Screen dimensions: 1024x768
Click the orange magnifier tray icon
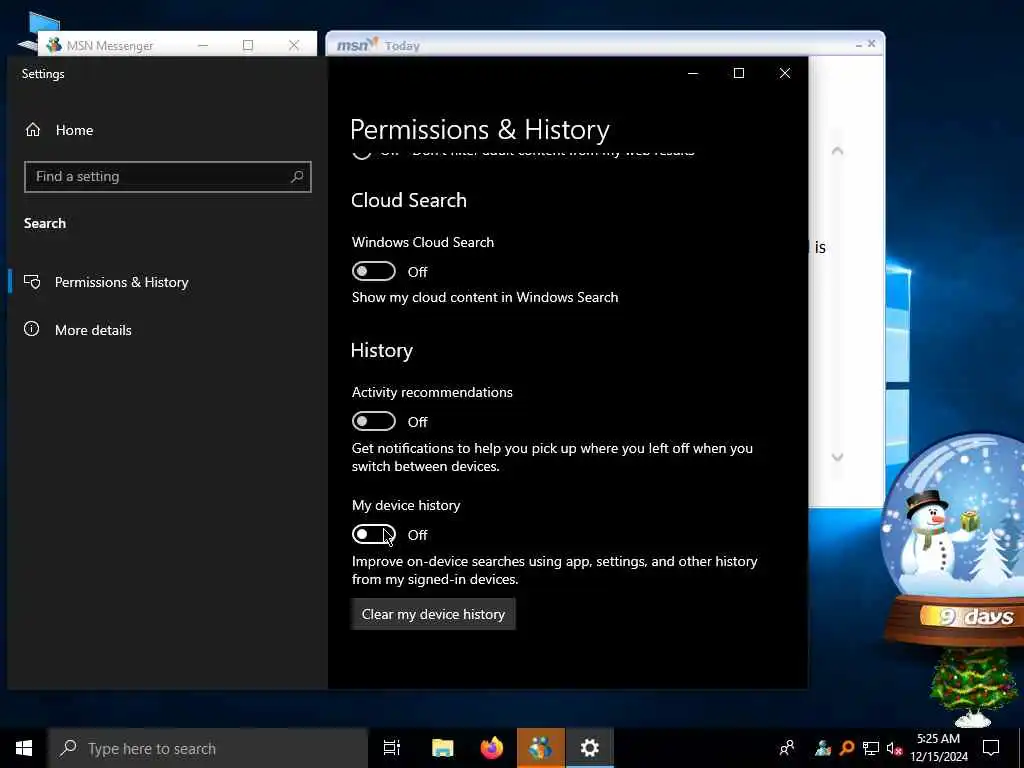(847, 748)
